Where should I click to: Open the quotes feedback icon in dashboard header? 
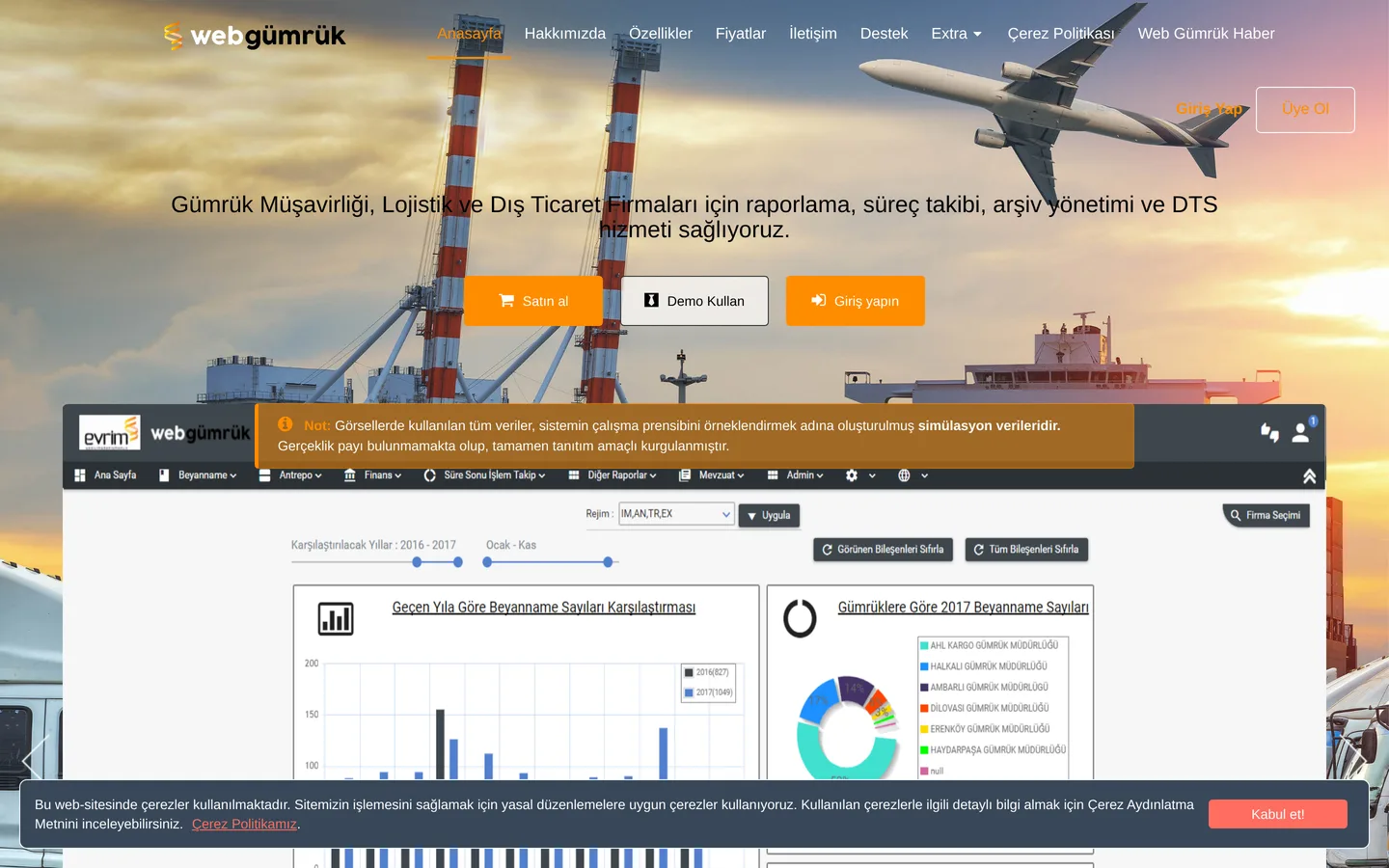pos(1269,433)
